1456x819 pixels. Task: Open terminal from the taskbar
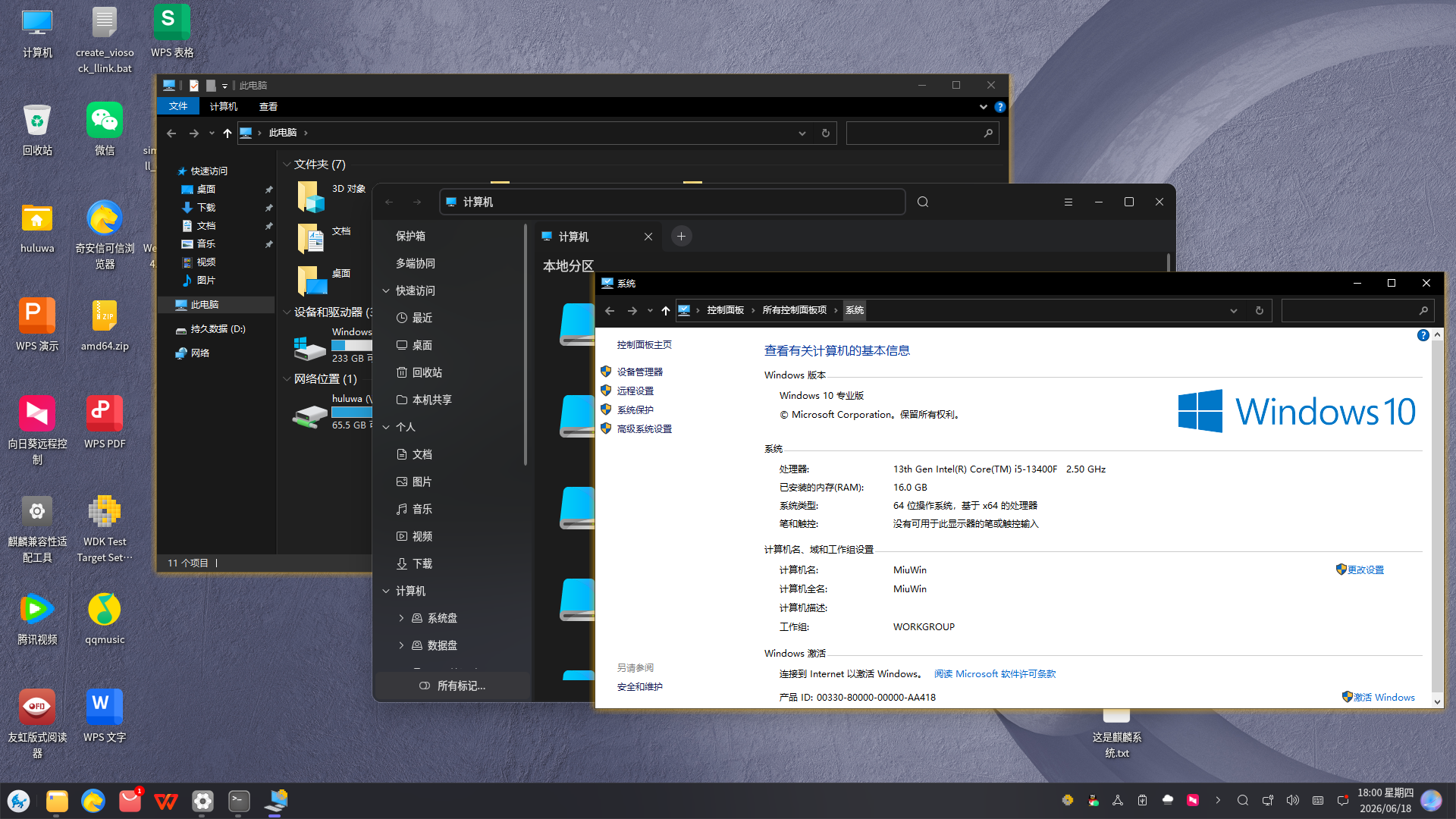[x=239, y=801]
